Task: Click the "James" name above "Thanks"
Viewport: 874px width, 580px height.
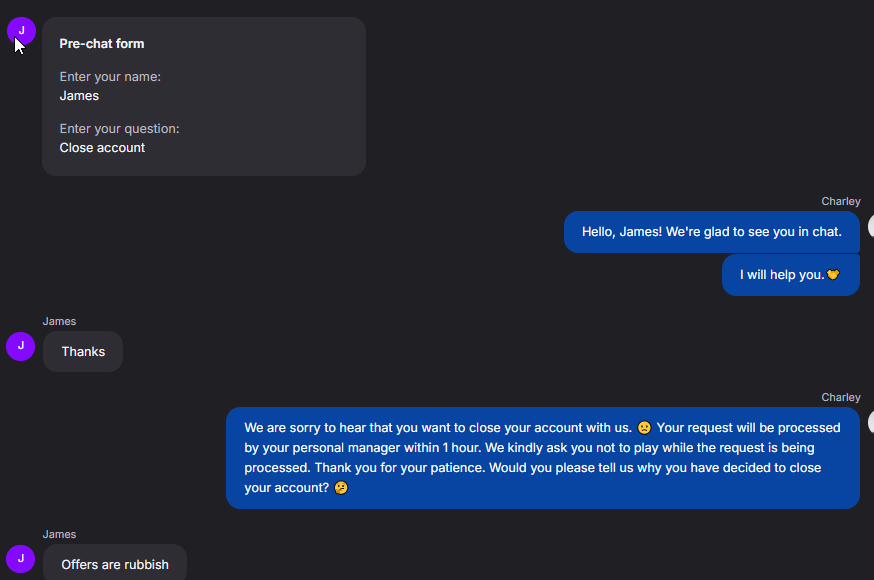Action: 59,322
